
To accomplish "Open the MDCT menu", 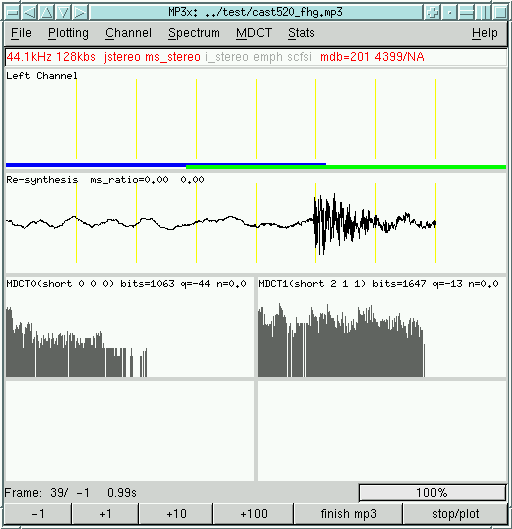I will click(x=254, y=33).
